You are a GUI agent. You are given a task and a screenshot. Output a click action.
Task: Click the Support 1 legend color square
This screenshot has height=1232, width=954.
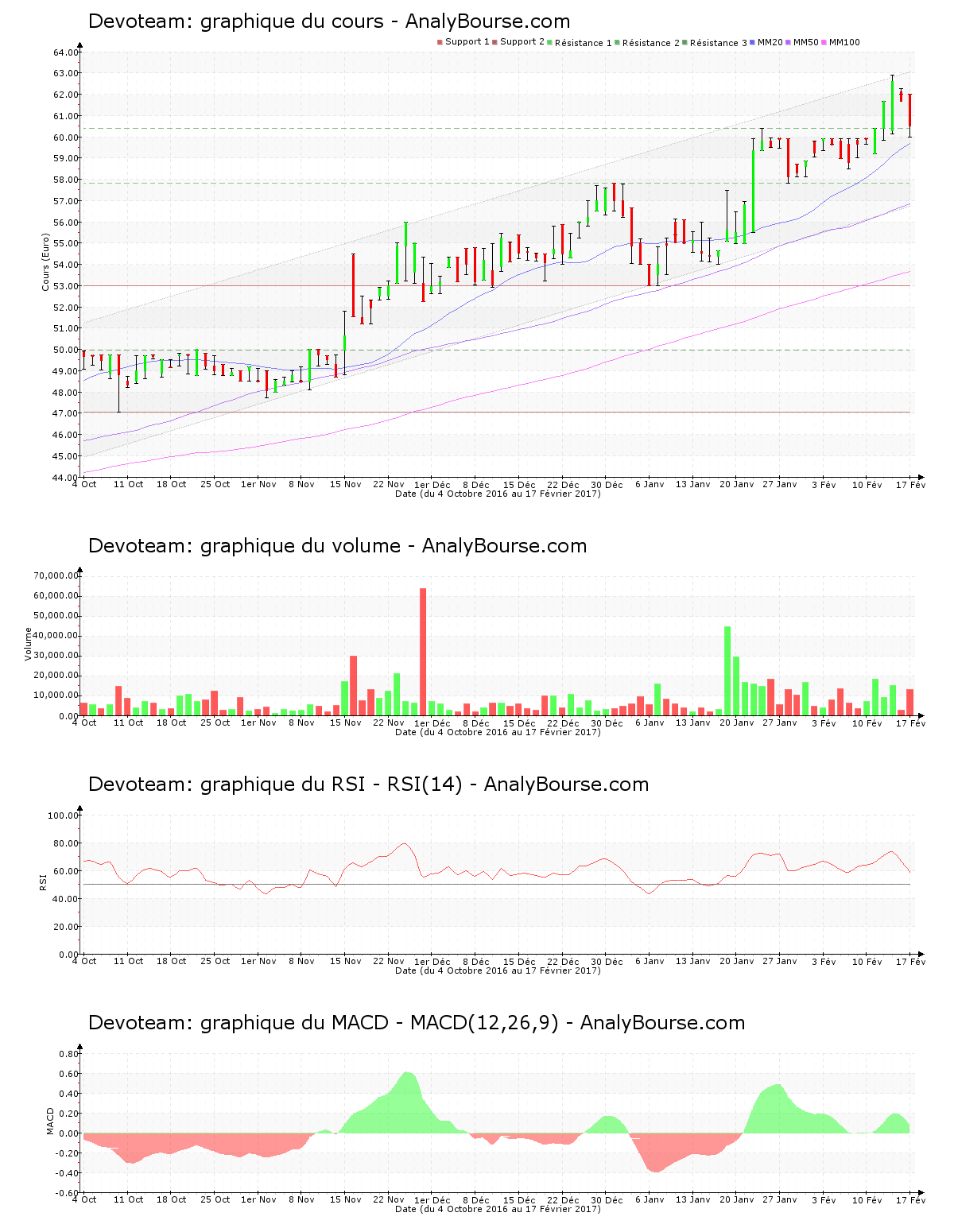pos(440,42)
